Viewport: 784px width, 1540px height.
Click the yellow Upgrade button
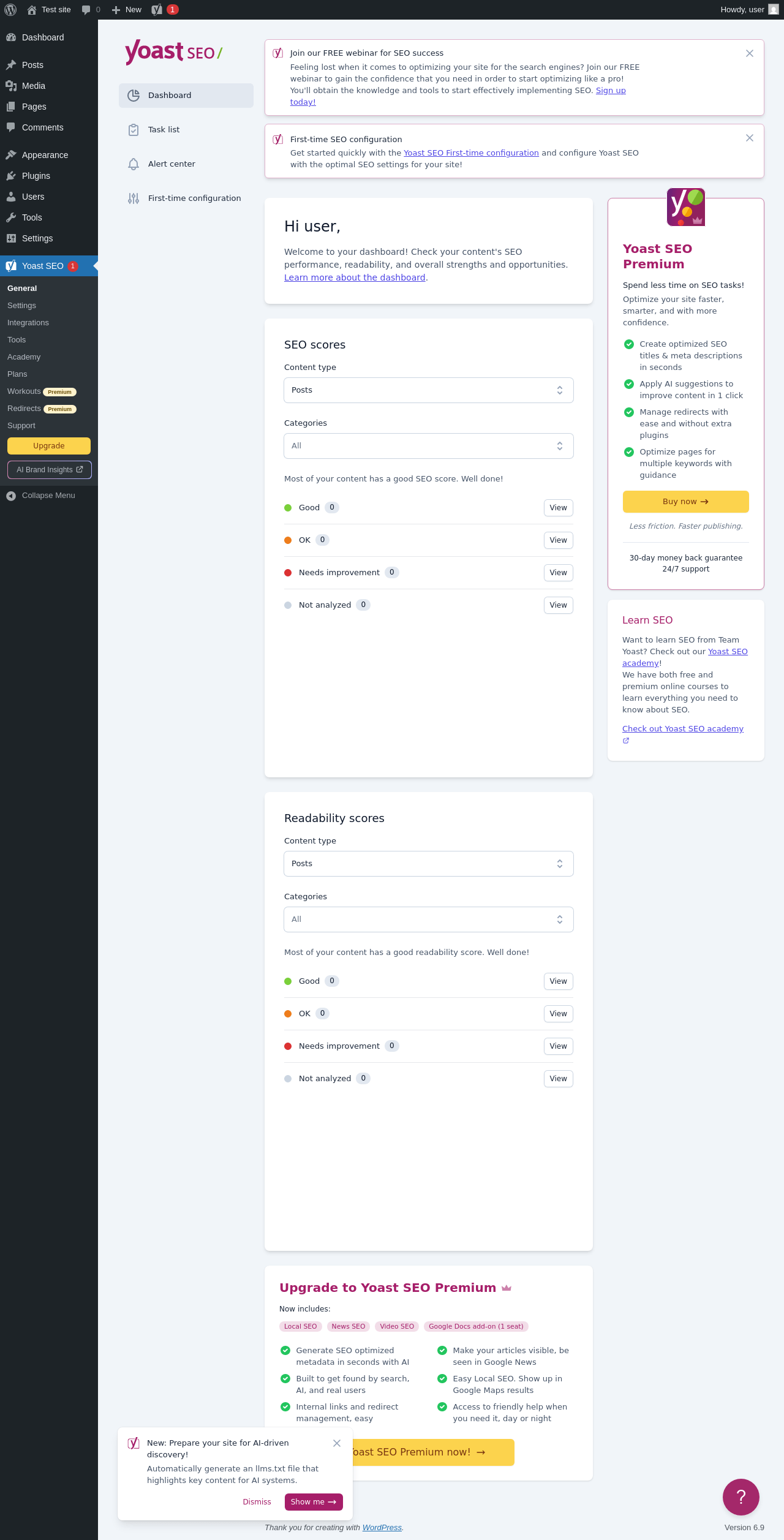click(49, 446)
